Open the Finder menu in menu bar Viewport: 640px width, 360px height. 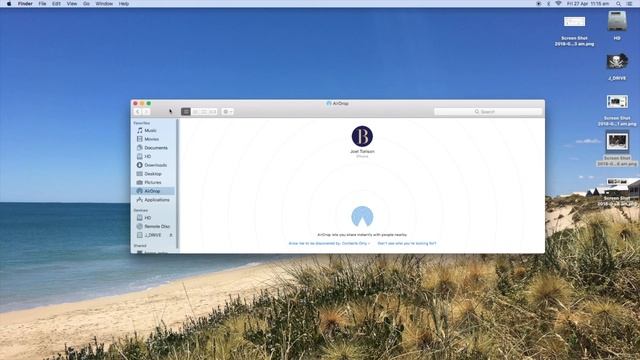(25, 4)
